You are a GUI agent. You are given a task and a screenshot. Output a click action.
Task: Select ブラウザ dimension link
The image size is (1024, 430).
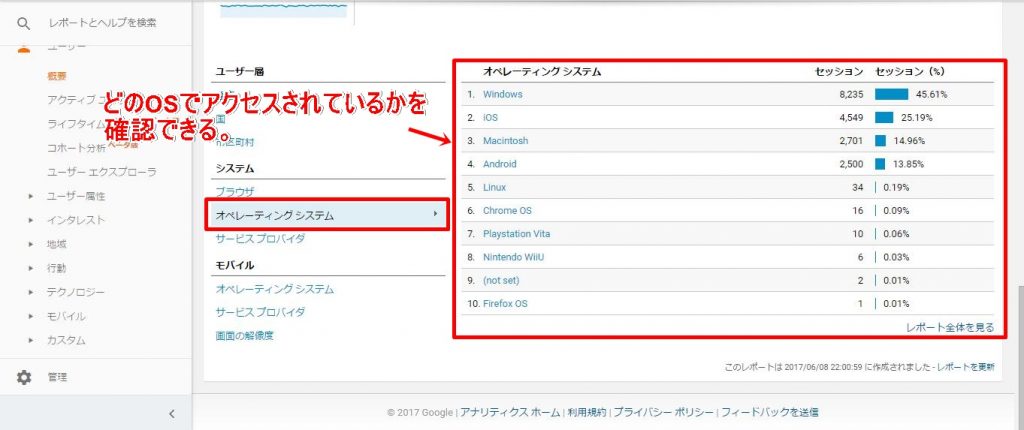(234, 191)
